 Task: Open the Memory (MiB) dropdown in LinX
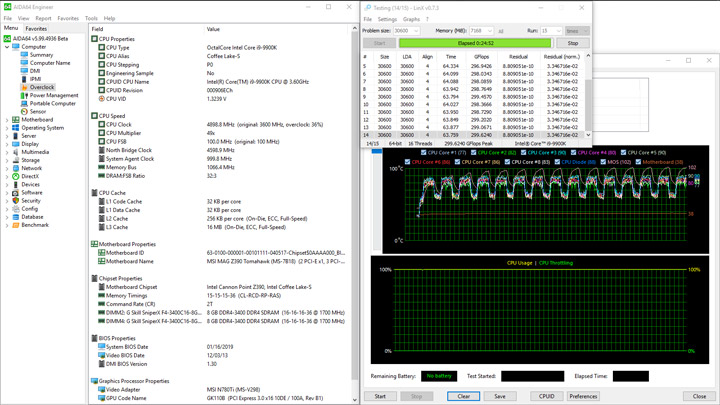tap(489, 31)
